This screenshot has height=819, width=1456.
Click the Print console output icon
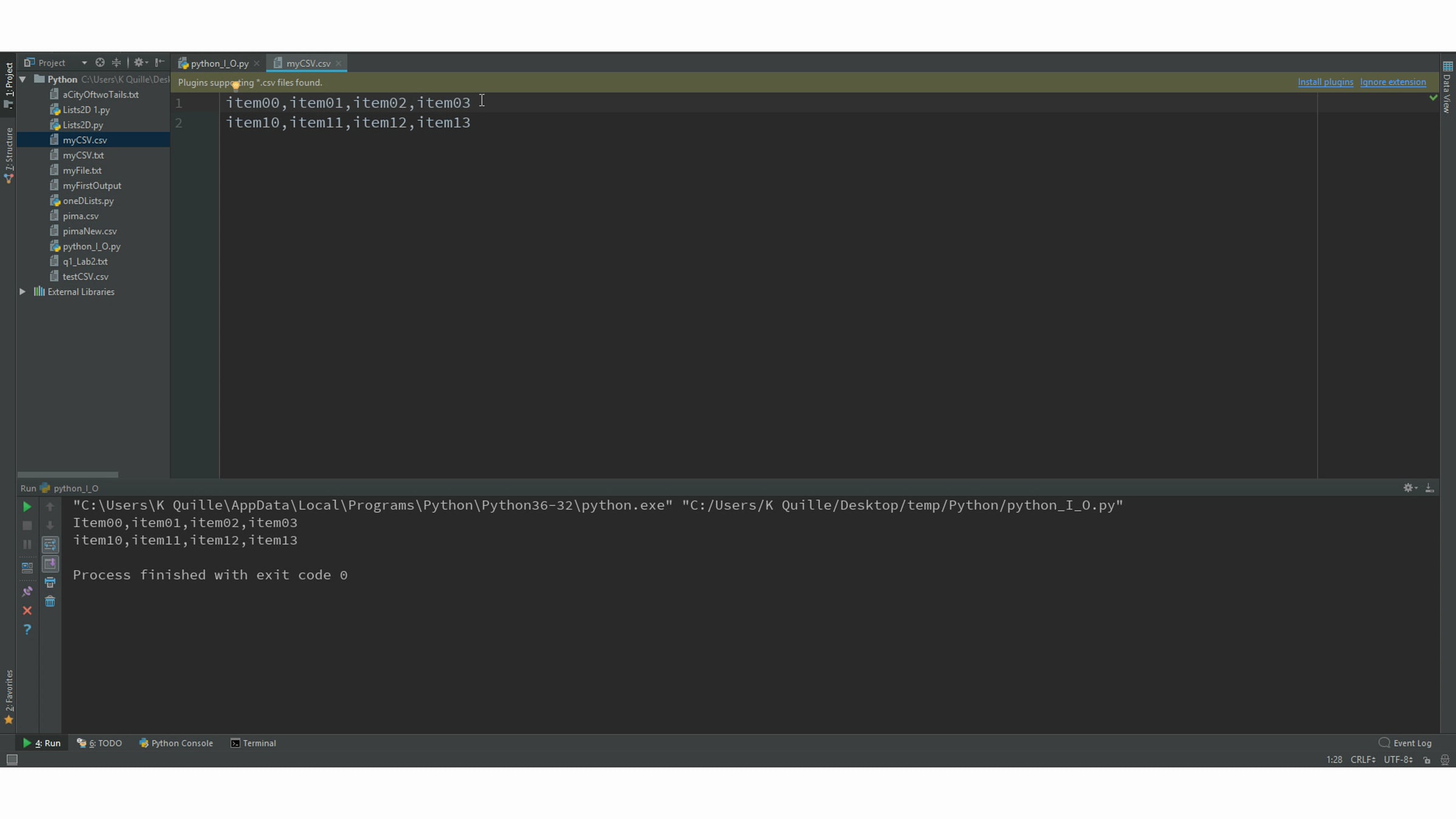click(x=50, y=582)
